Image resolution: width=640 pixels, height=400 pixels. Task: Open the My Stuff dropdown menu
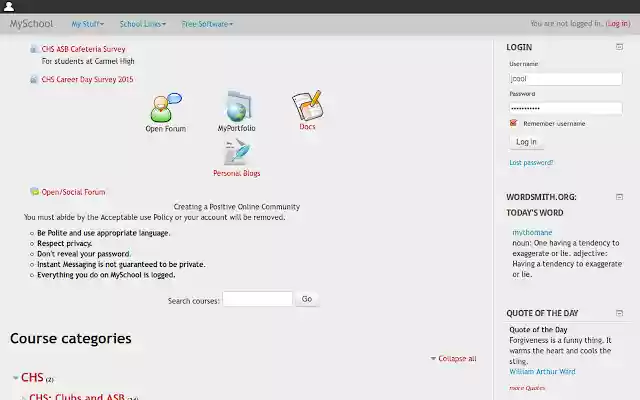[88, 24]
